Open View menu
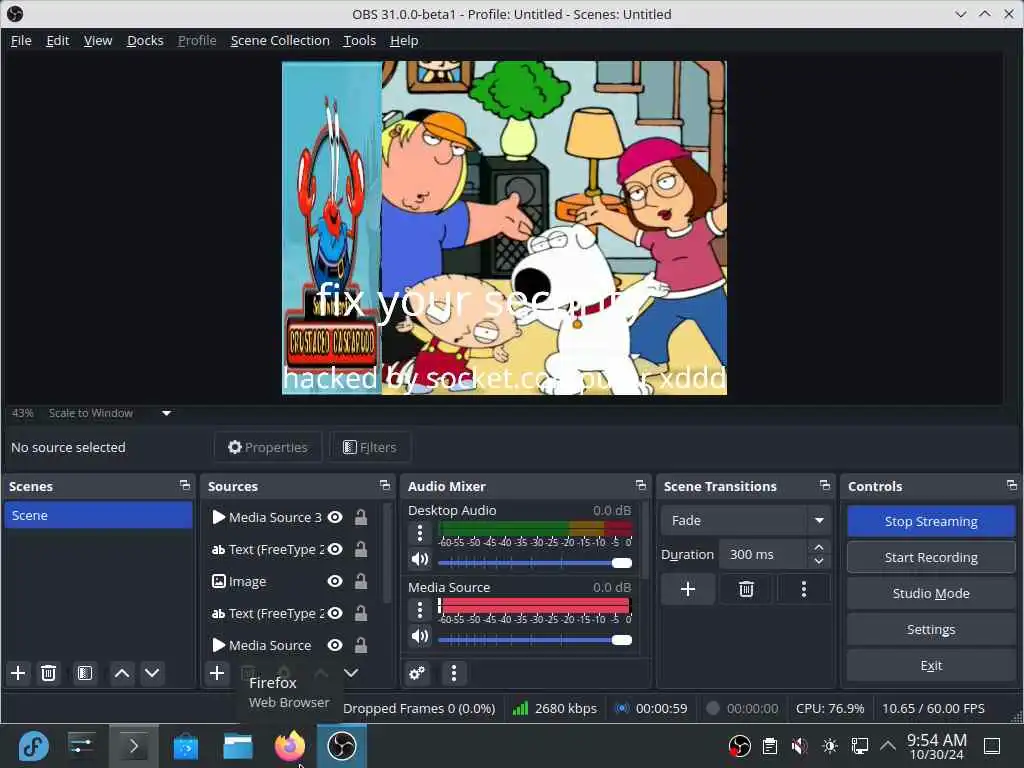This screenshot has height=768, width=1024. (x=98, y=40)
